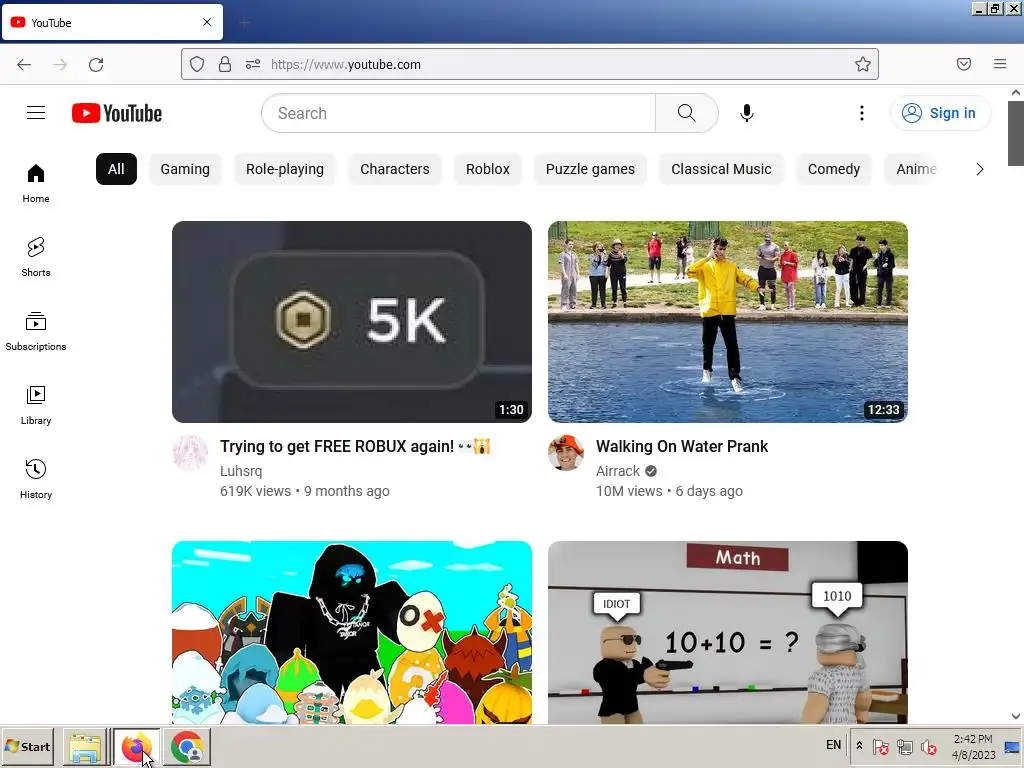The image size is (1024, 768).
Task: Select the Role-playing category chip
Action: 285,169
